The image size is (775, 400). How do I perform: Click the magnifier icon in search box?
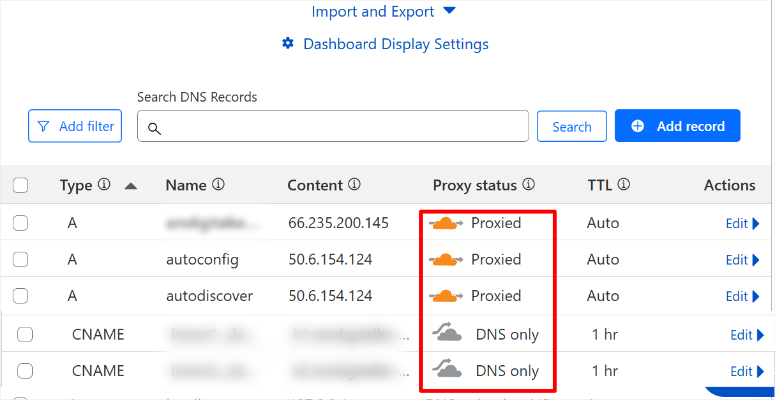pos(155,129)
